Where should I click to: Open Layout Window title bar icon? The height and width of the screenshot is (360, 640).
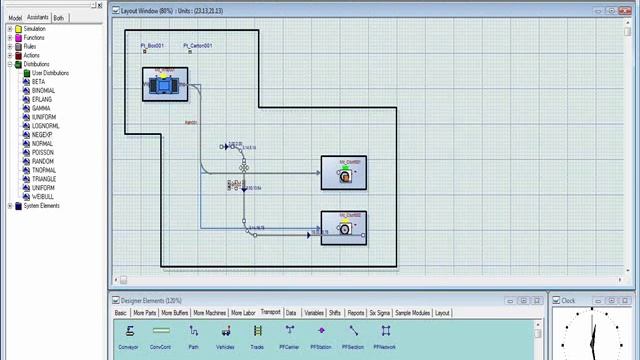[116, 10]
